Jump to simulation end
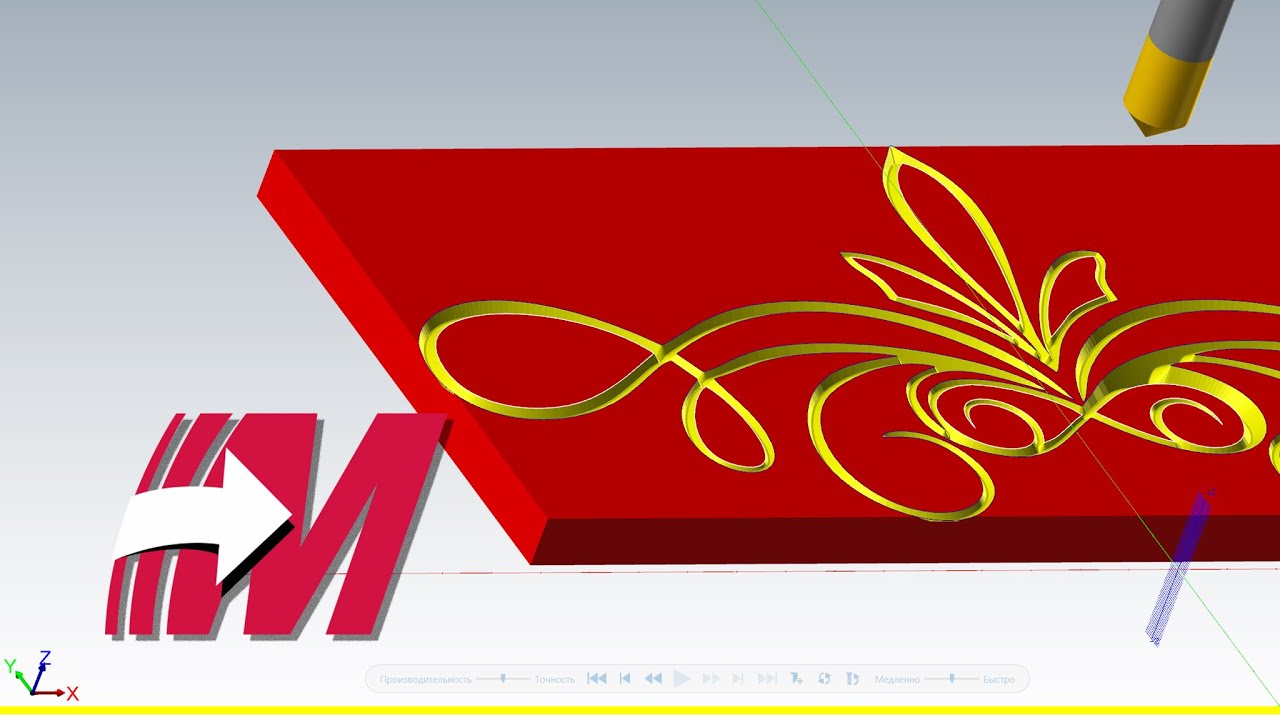The image size is (1280, 720). click(767, 679)
